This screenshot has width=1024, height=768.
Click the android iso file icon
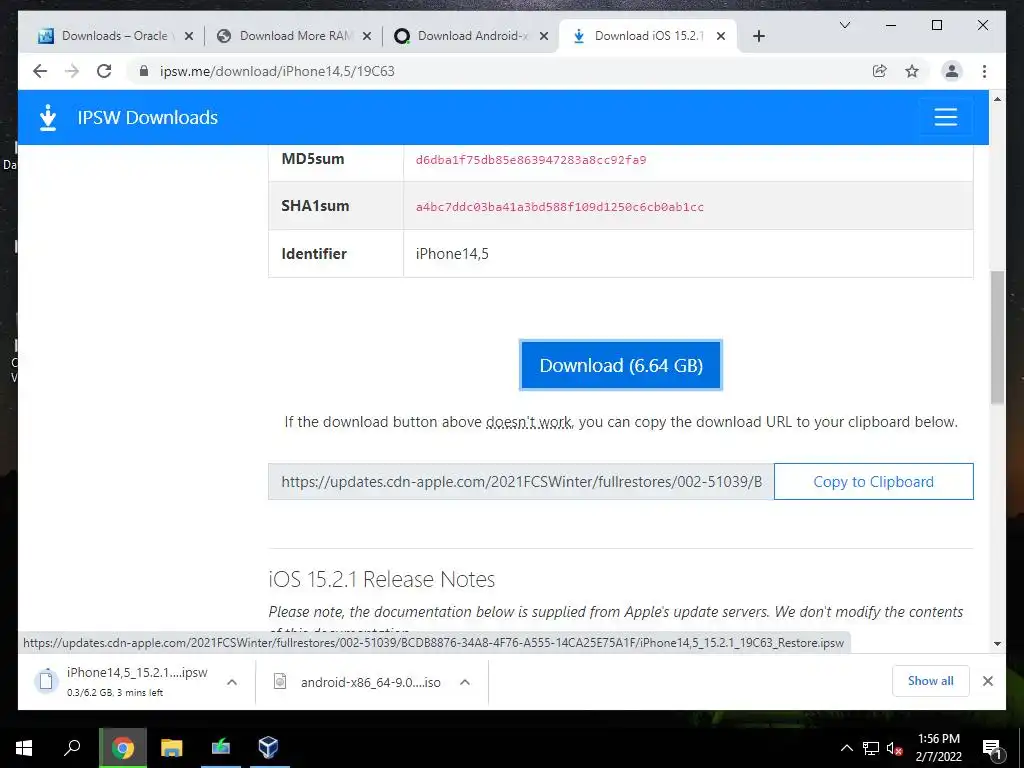pyautogui.click(x=280, y=682)
